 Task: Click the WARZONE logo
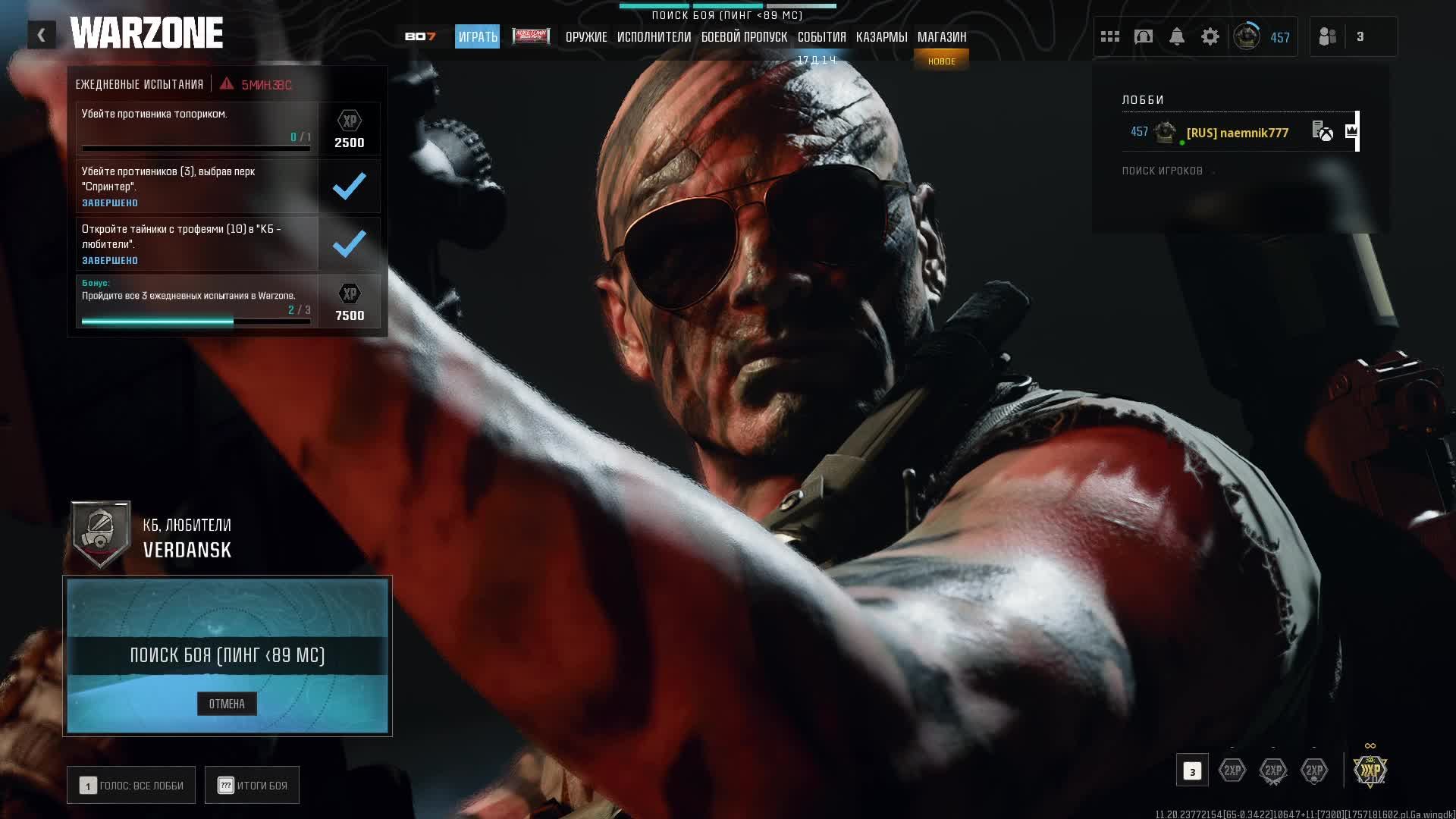pyautogui.click(x=146, y=33)
